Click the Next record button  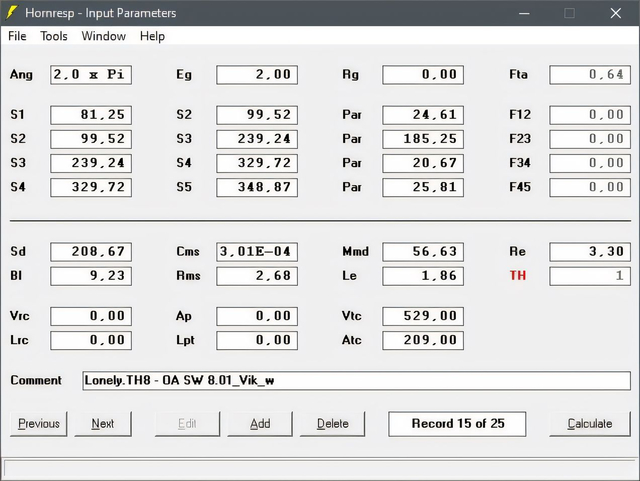[103, 424]
